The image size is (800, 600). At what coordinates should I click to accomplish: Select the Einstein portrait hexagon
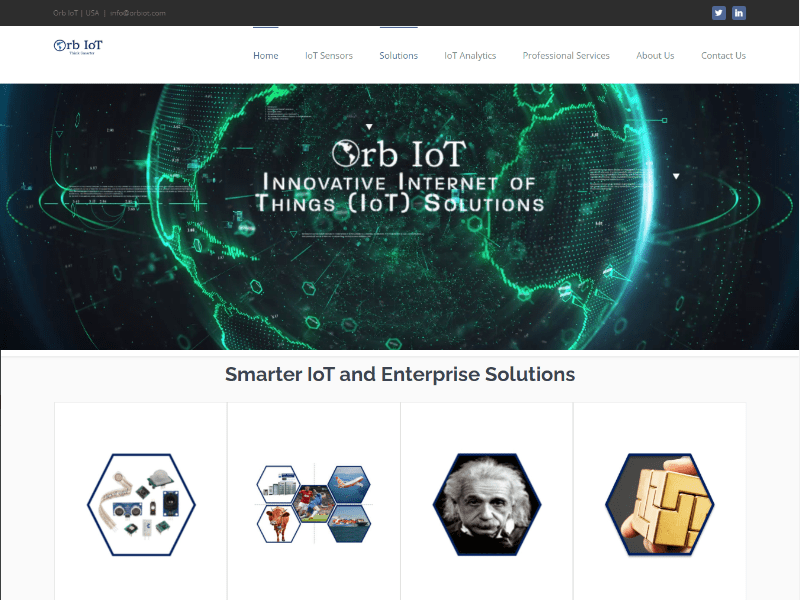click(x=487, y=504)
